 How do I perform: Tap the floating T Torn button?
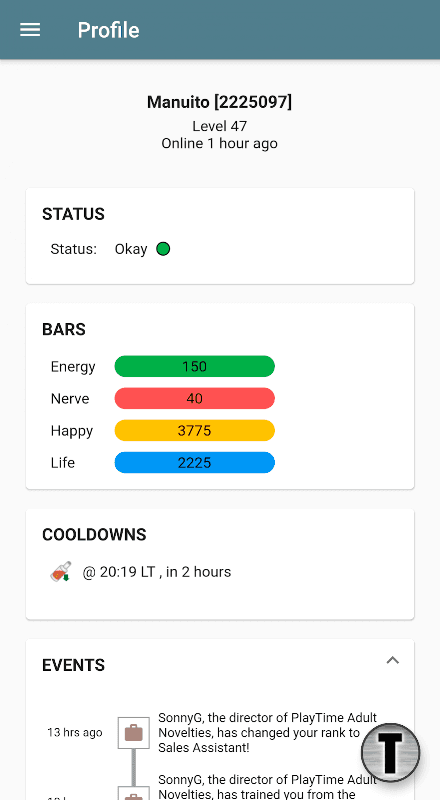(390, 753)
